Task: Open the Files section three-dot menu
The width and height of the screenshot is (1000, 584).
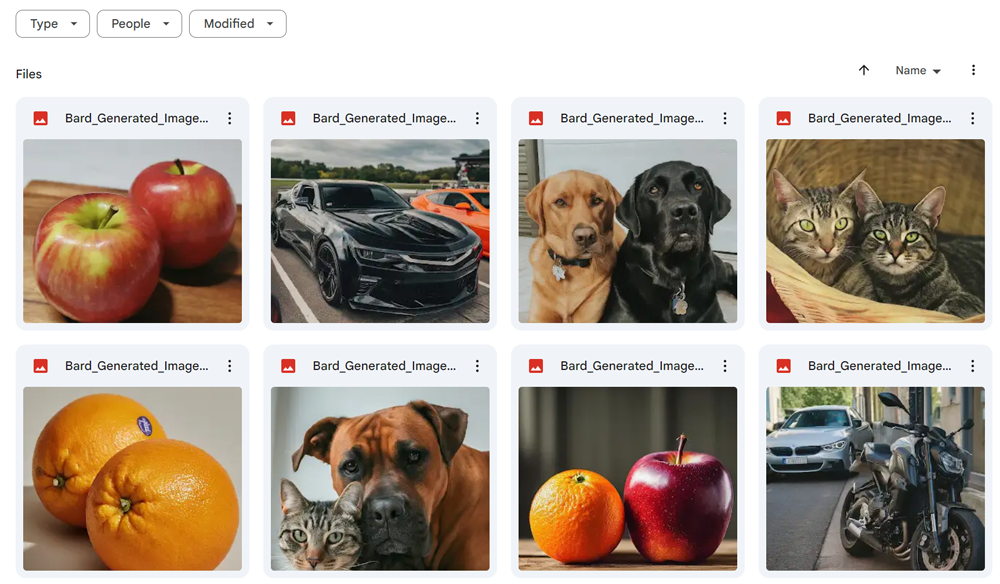Action: 973,70
